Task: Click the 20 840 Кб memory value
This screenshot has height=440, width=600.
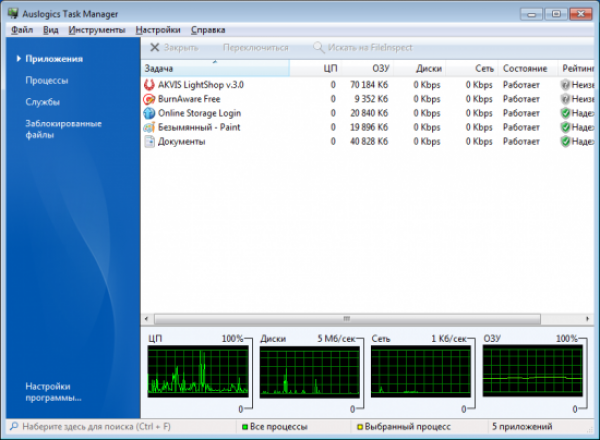Action: 369,113
